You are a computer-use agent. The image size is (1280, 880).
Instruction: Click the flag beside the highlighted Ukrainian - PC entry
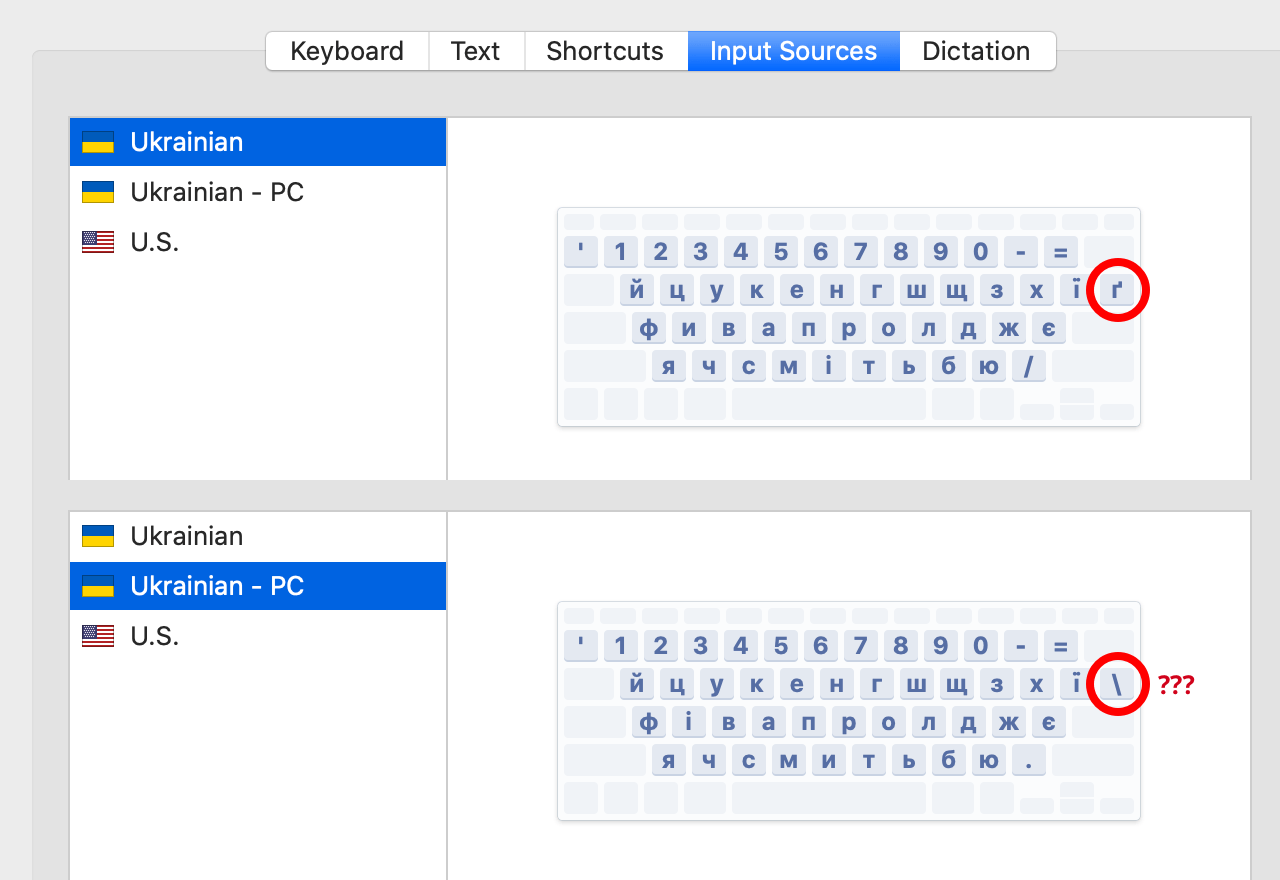click(x=97, y=586)
